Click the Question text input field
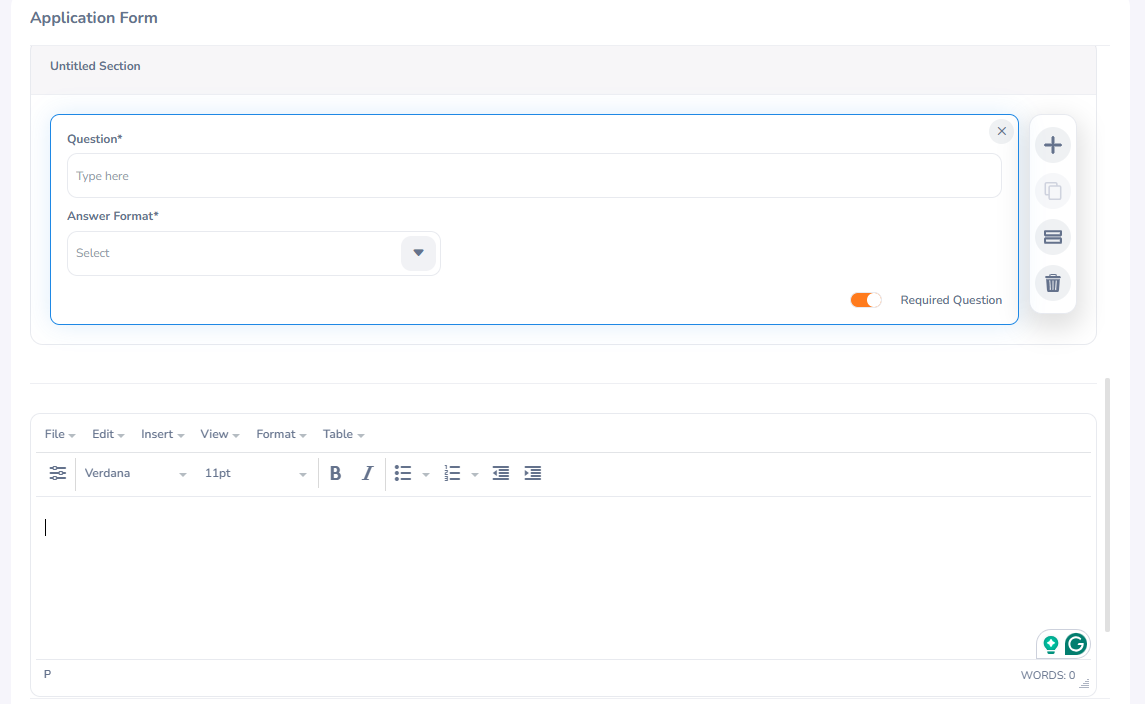 pyautogui.click(x=534, y=176)
